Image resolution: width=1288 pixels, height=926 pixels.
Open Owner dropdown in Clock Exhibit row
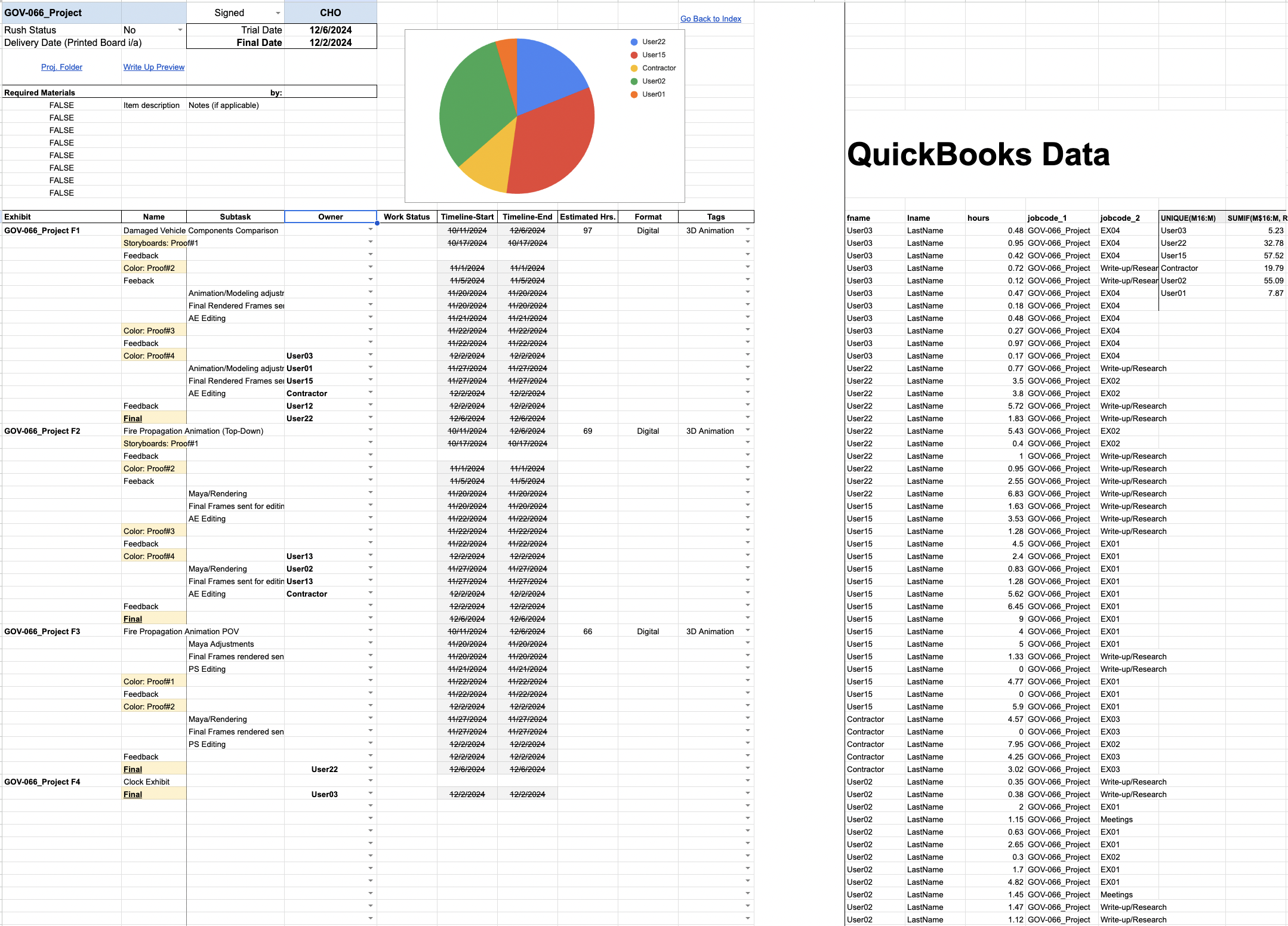pyautogui.click(x=371, y=781)
